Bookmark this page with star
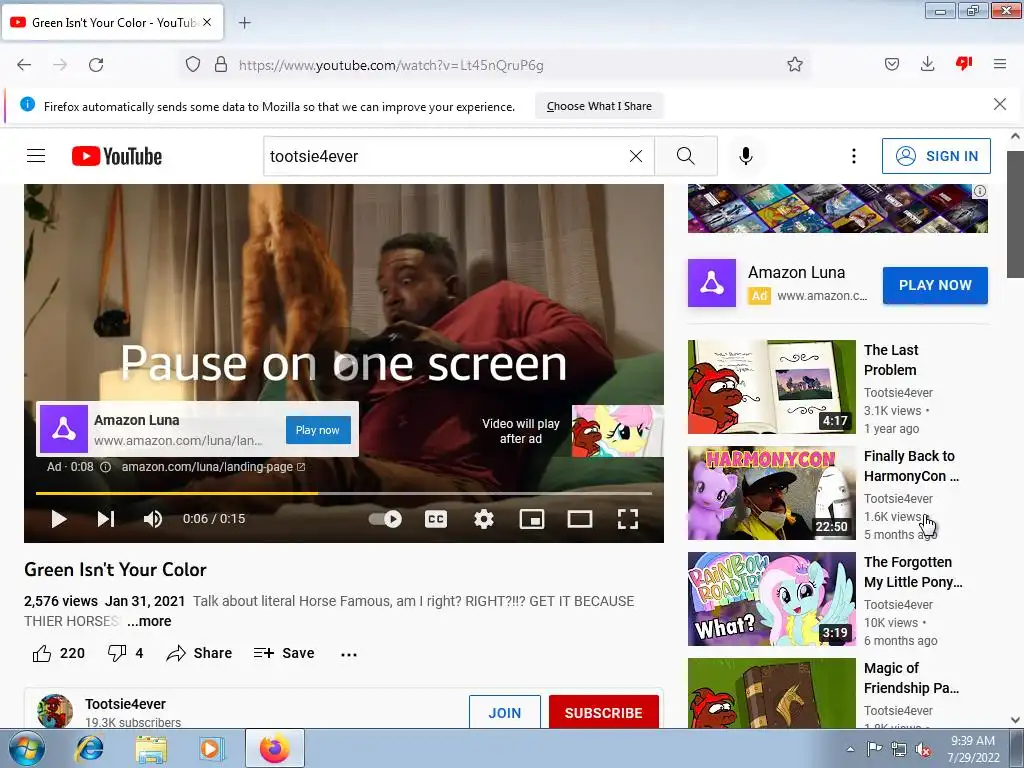Image resolution: width=1024 pixels, height=768 pixels. point(795,65)
